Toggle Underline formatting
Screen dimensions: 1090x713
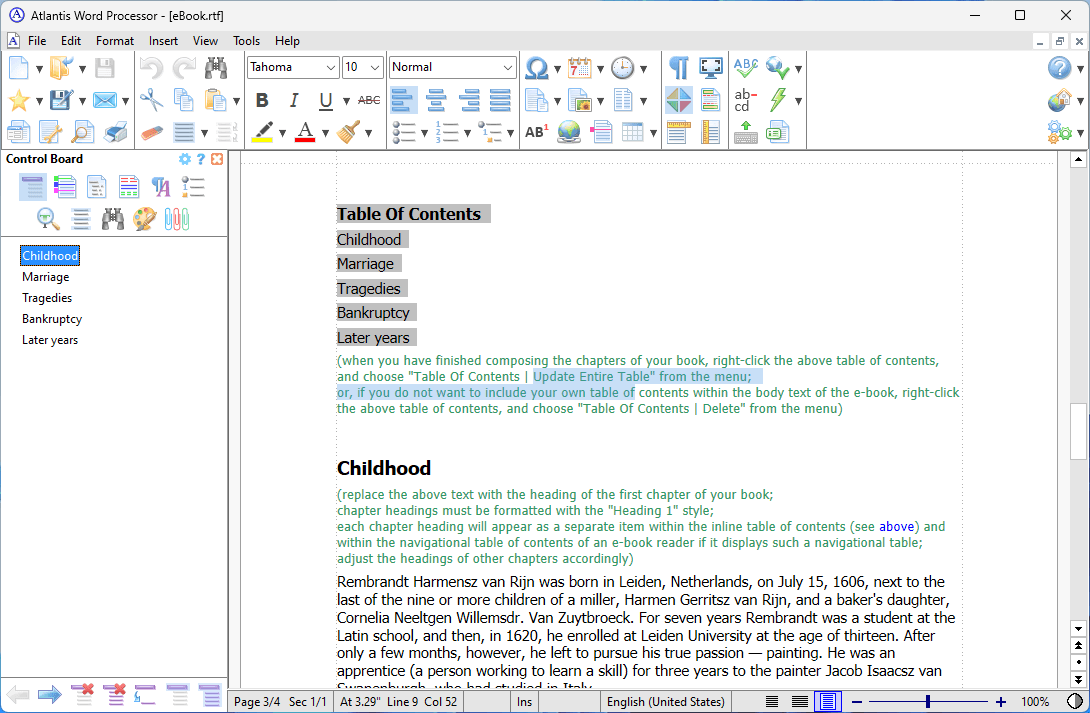(x=325, y=100)
